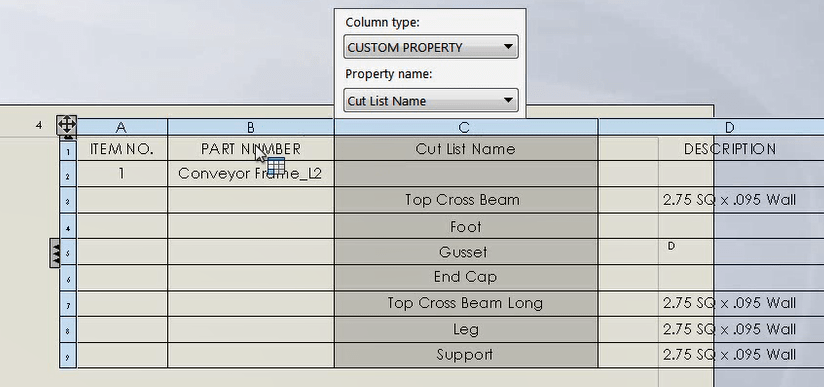Click the Top Cross Beam cell
This screenshot has height=387, width=824.
pos(466,200)
